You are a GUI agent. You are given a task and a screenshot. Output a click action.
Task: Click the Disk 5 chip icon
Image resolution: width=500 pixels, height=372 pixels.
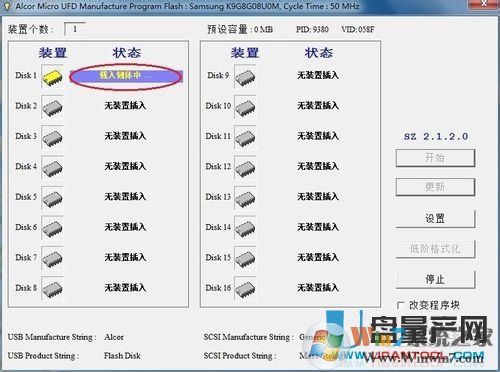coord(52,198)
